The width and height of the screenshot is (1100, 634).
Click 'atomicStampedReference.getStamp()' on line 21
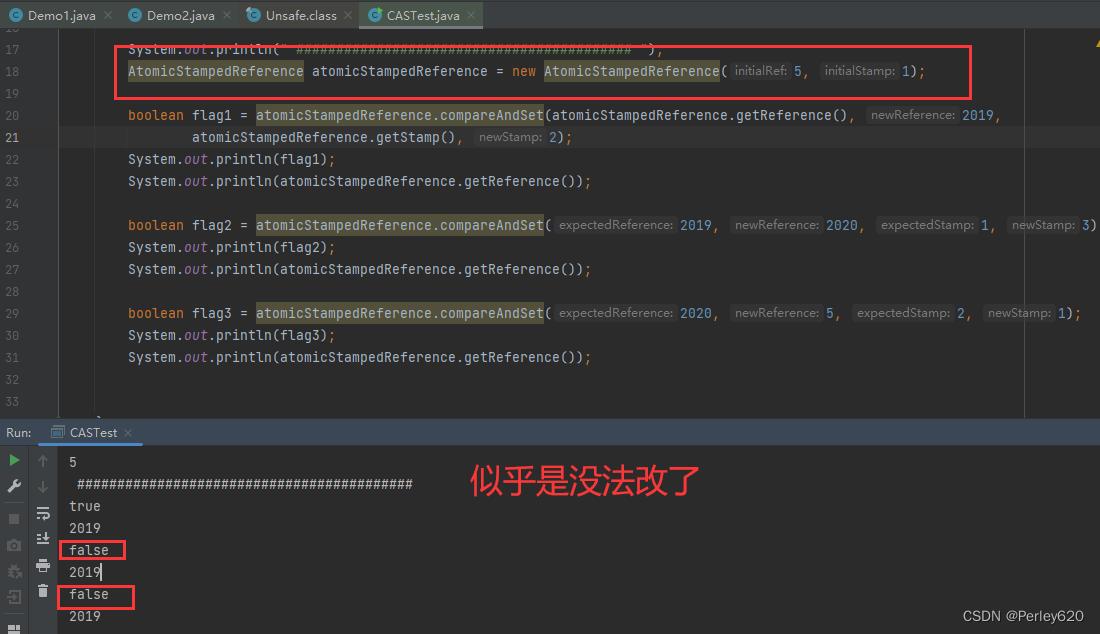click(x=323, y=137)
